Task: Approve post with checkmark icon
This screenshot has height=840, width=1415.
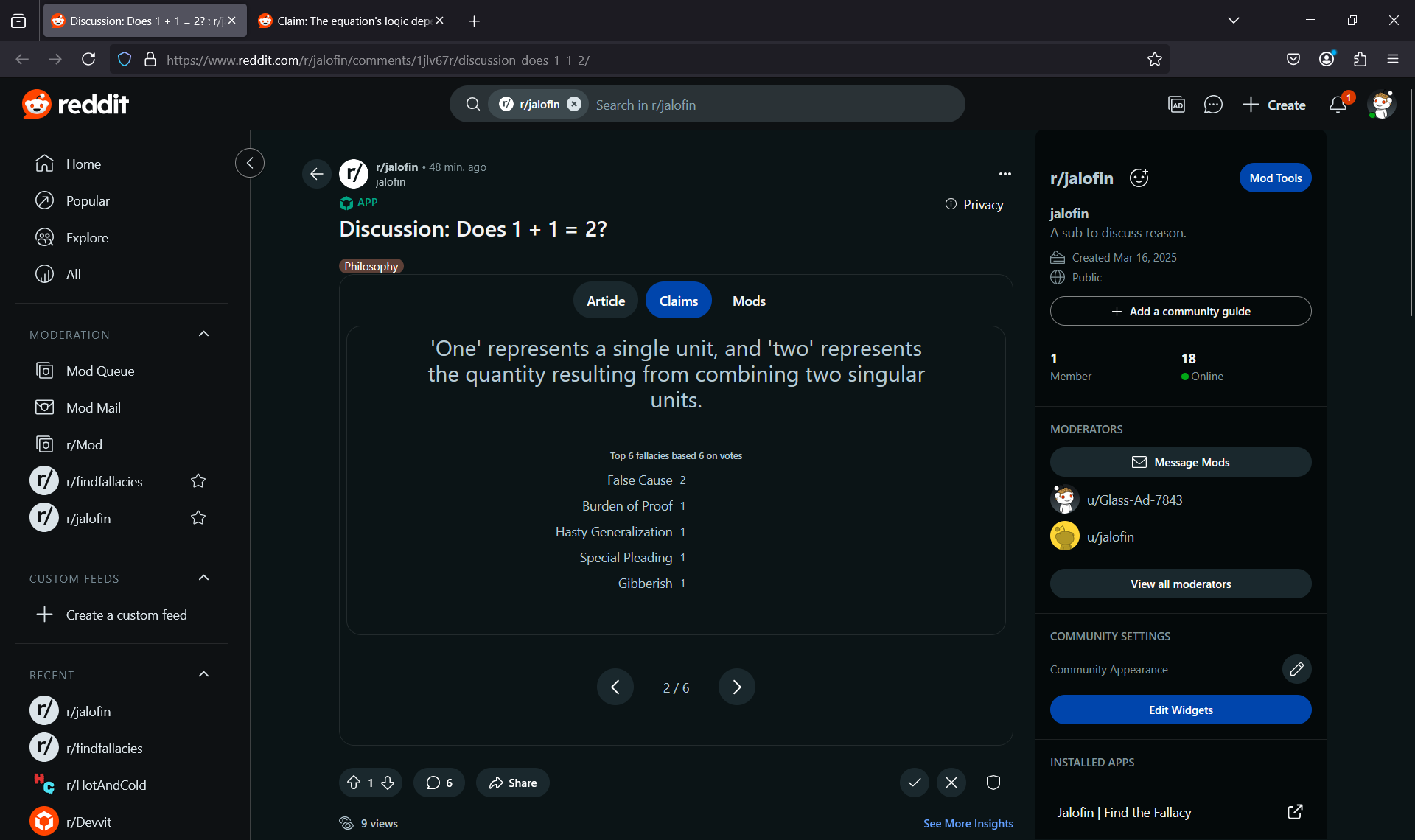Action: pos(915,783)
